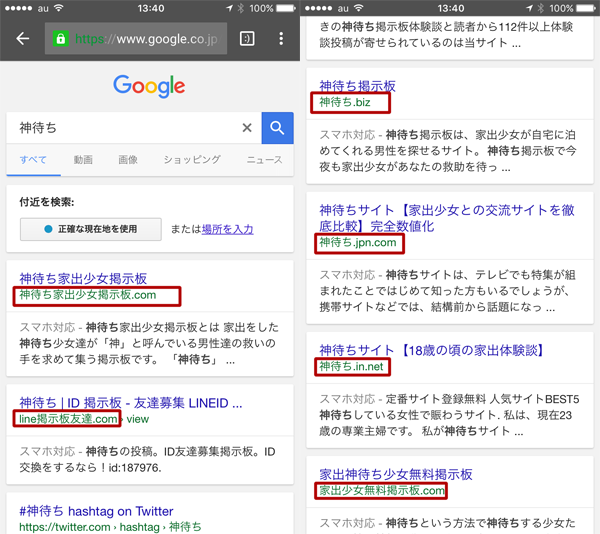Tap the left status bar battery icon
600x534 pixels.
pyautogui.click(x=286, y=8)
